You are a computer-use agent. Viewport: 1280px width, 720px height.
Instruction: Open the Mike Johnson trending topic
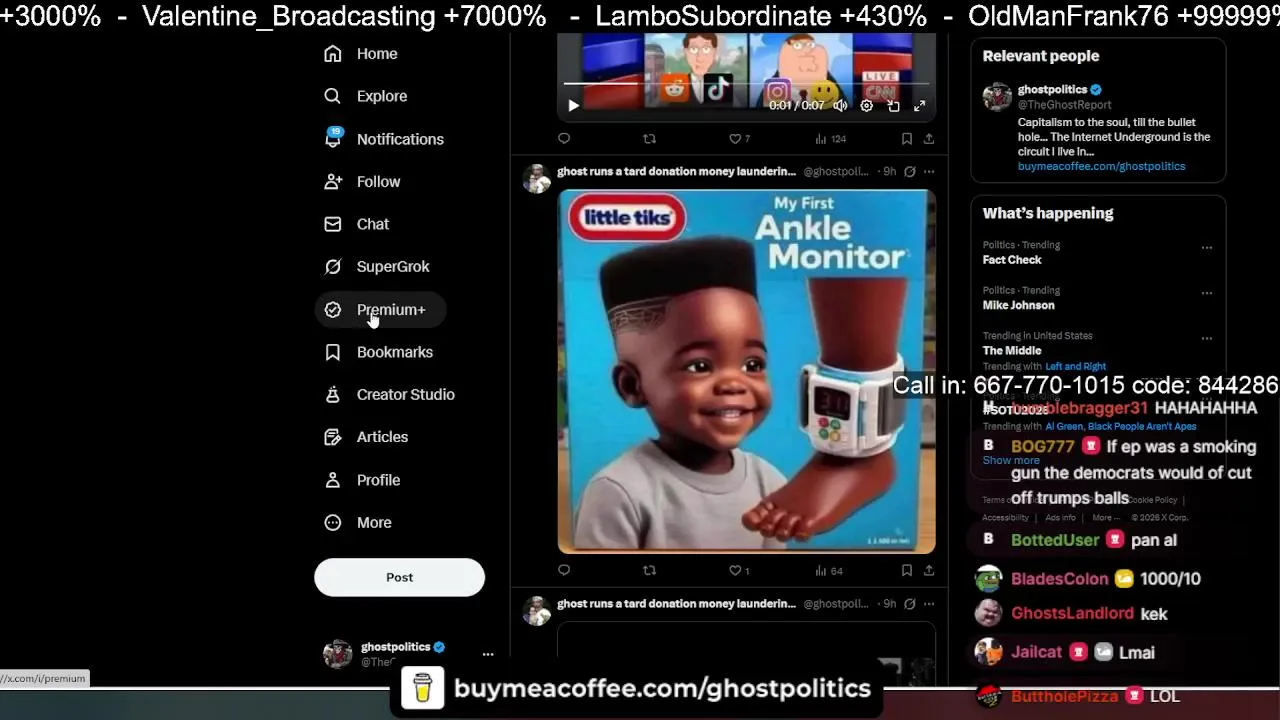(x=1018, y=305)
